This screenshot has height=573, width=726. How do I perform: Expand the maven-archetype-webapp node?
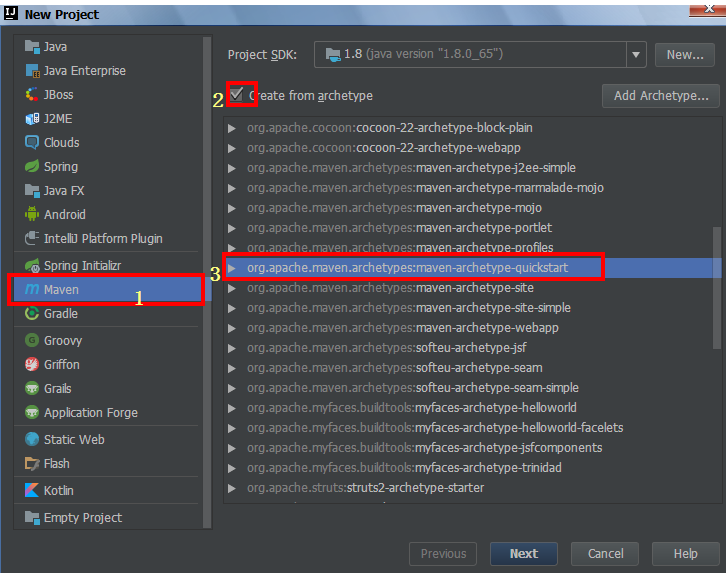coord(232,328)
